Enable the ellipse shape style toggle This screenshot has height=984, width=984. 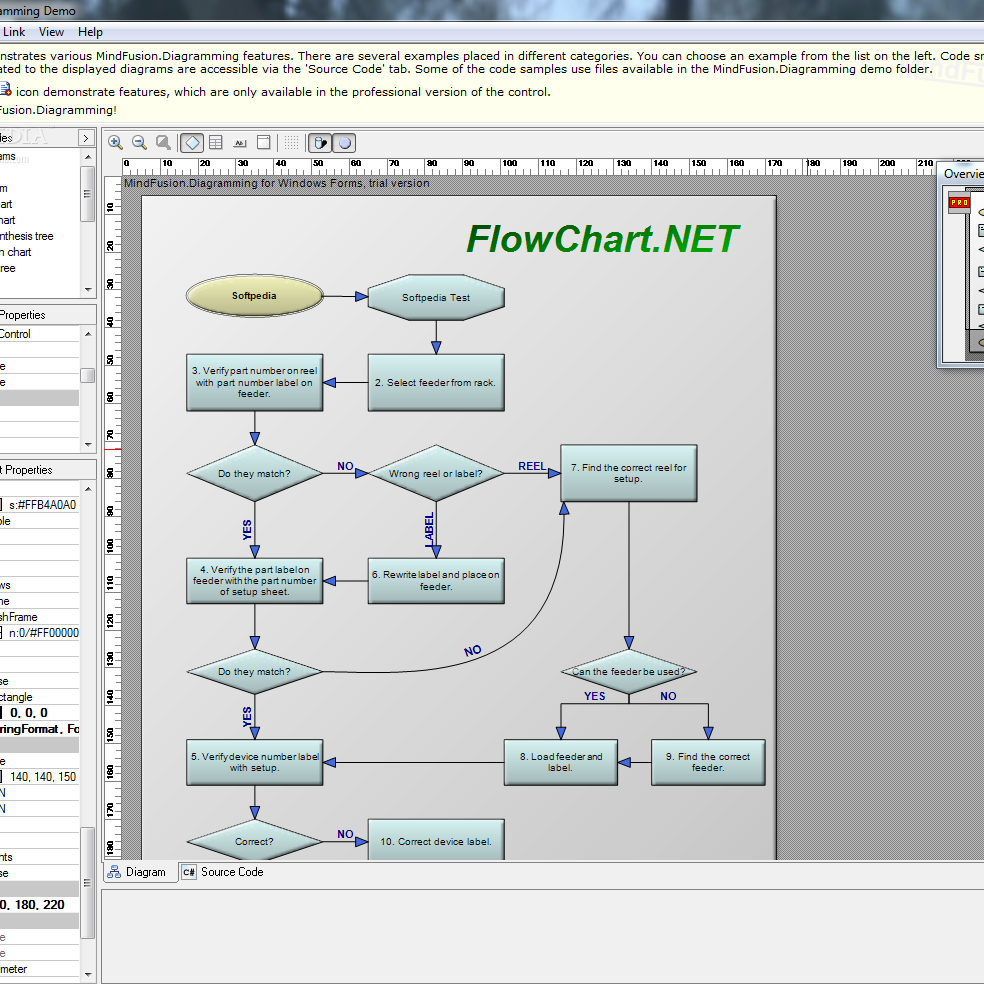pyautogui.click(x=344, y=142)
